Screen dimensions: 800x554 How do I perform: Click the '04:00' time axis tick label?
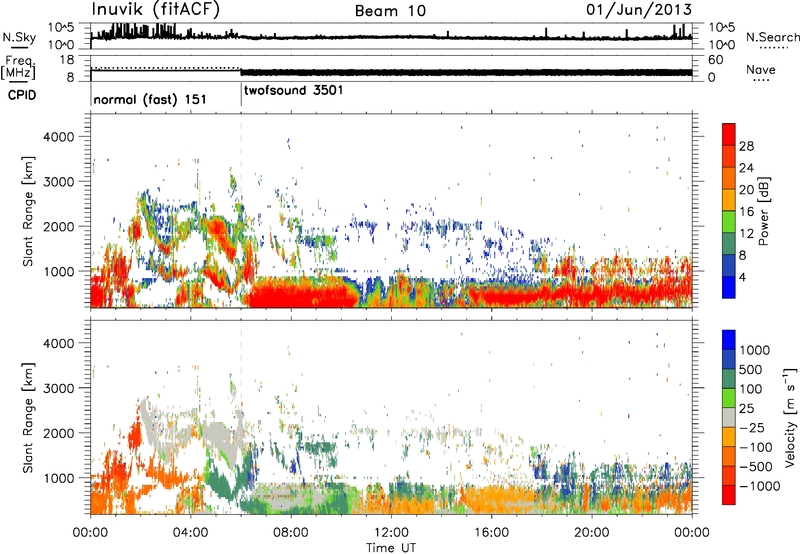click(x=191, y=533)
